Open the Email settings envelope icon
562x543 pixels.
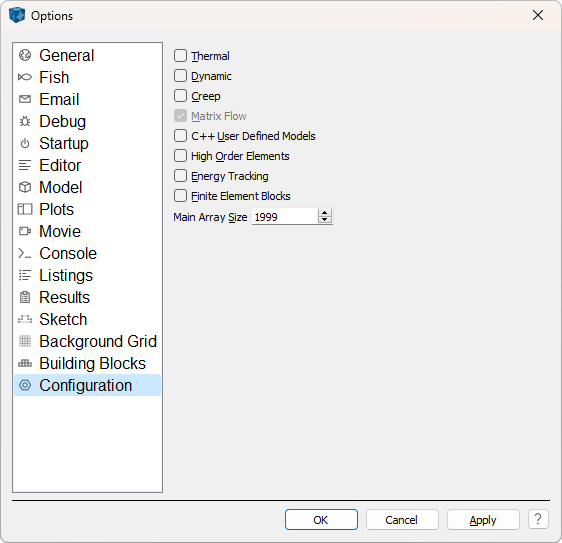point(25,99)
